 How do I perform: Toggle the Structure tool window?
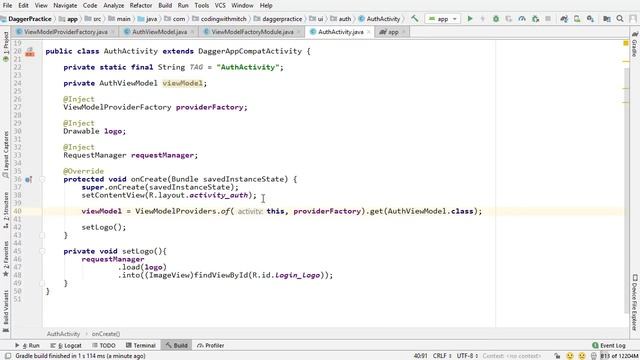[6, 209]
